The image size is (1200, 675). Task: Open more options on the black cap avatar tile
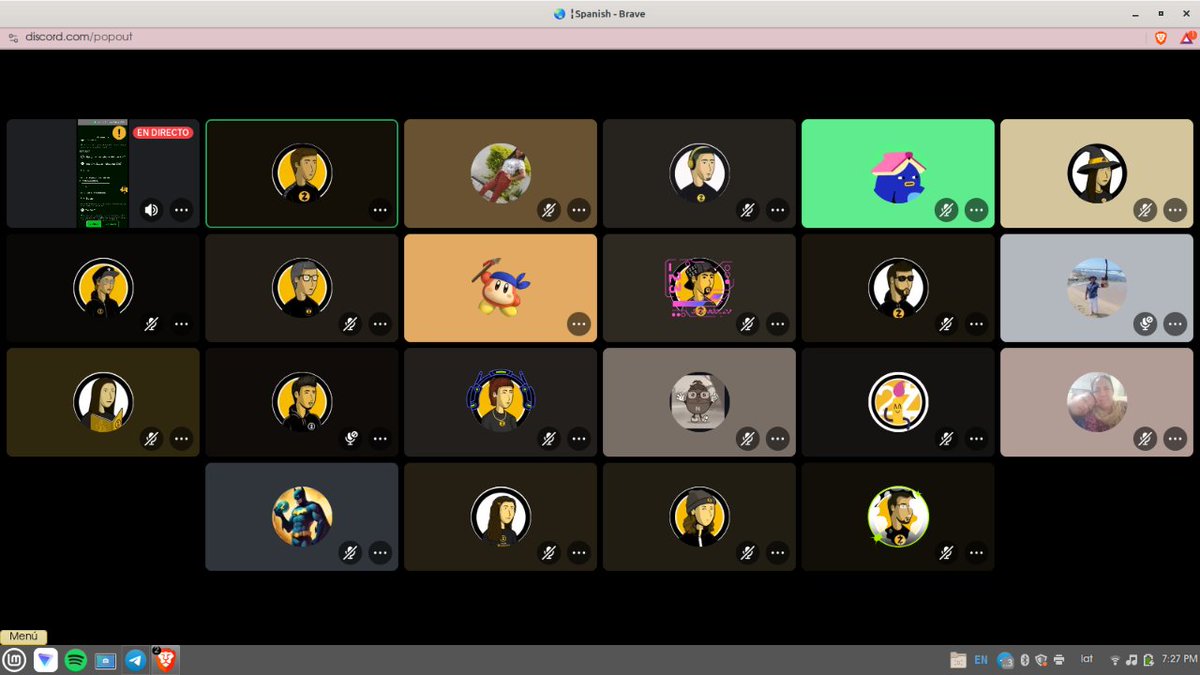181,324
